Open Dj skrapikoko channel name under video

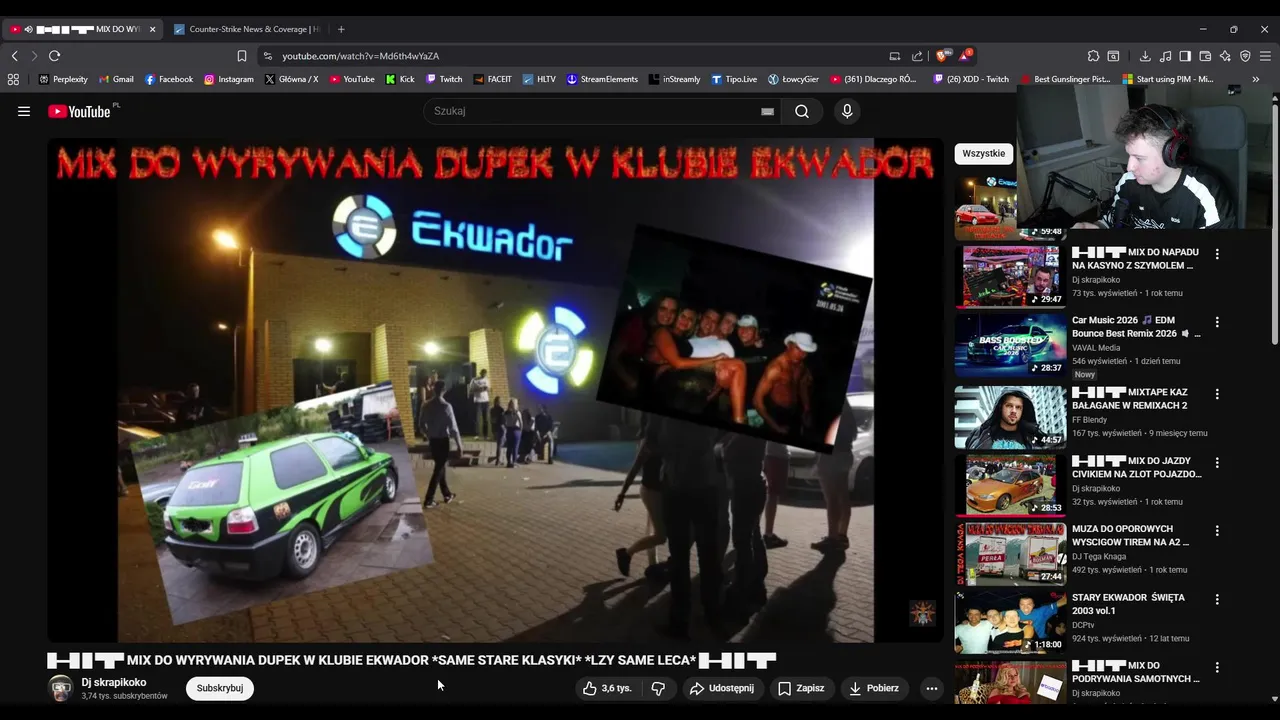coord(114,682)
